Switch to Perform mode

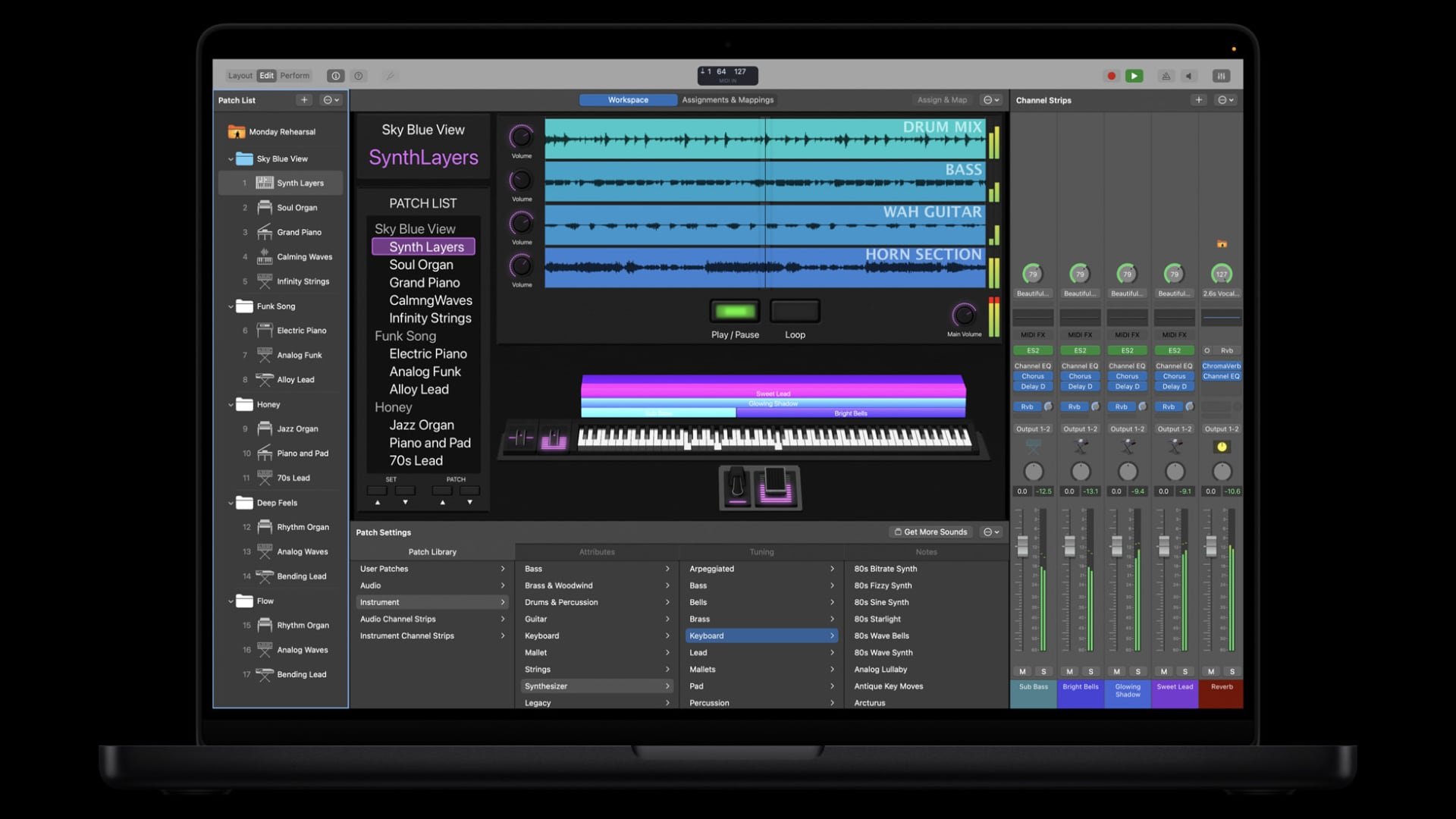(294, 75)
